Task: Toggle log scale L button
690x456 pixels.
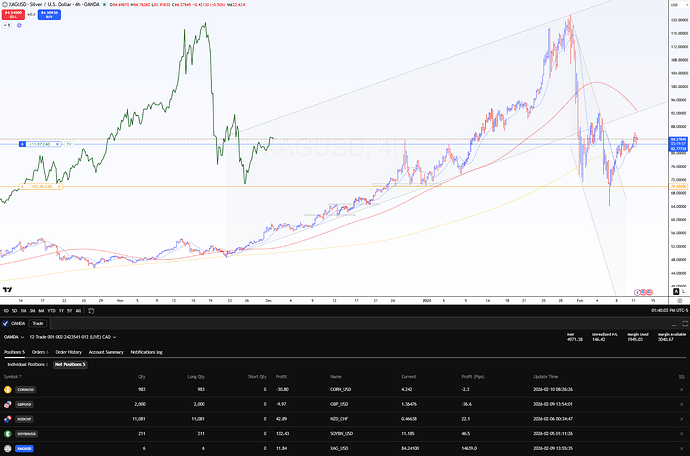Action: [683, 291]
